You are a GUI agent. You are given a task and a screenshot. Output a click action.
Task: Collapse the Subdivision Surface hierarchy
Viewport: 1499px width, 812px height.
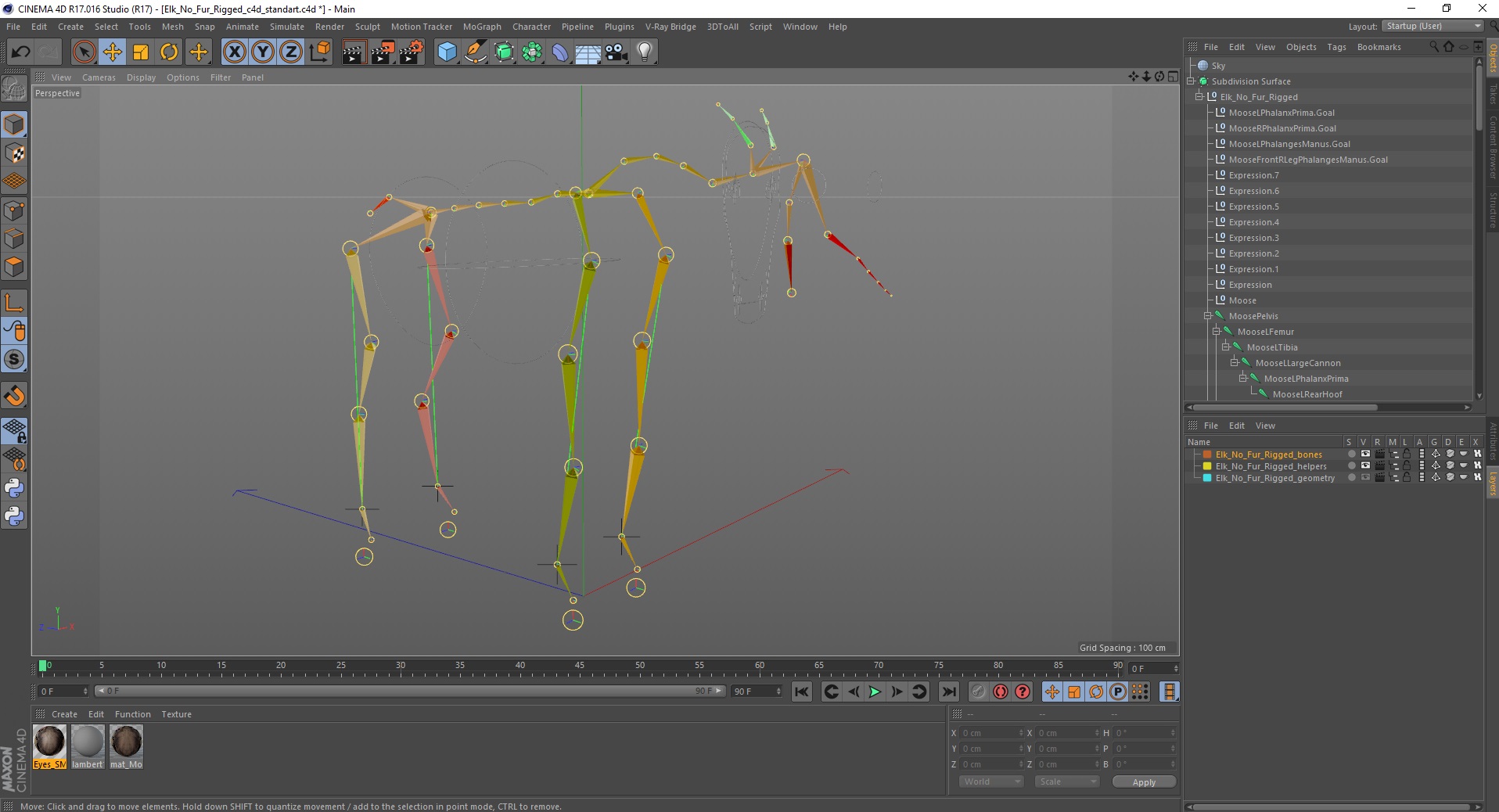(x=1191, y=81)
